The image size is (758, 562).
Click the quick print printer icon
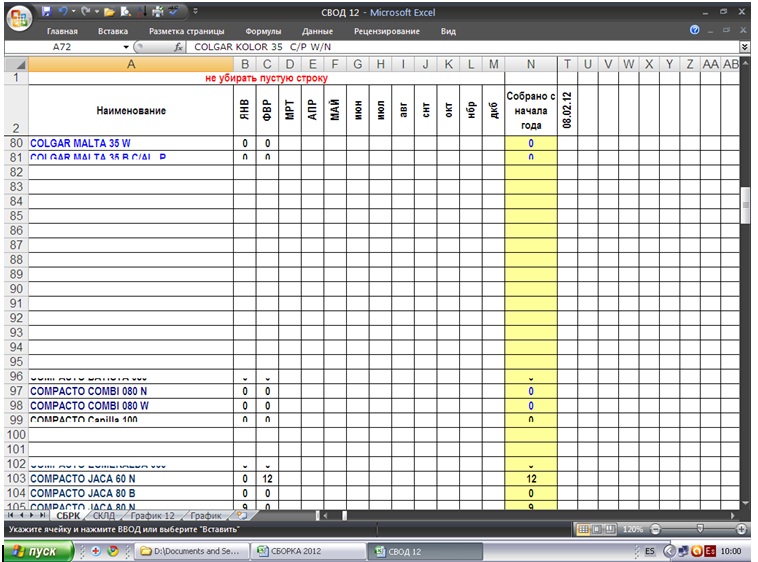[158, 12]
